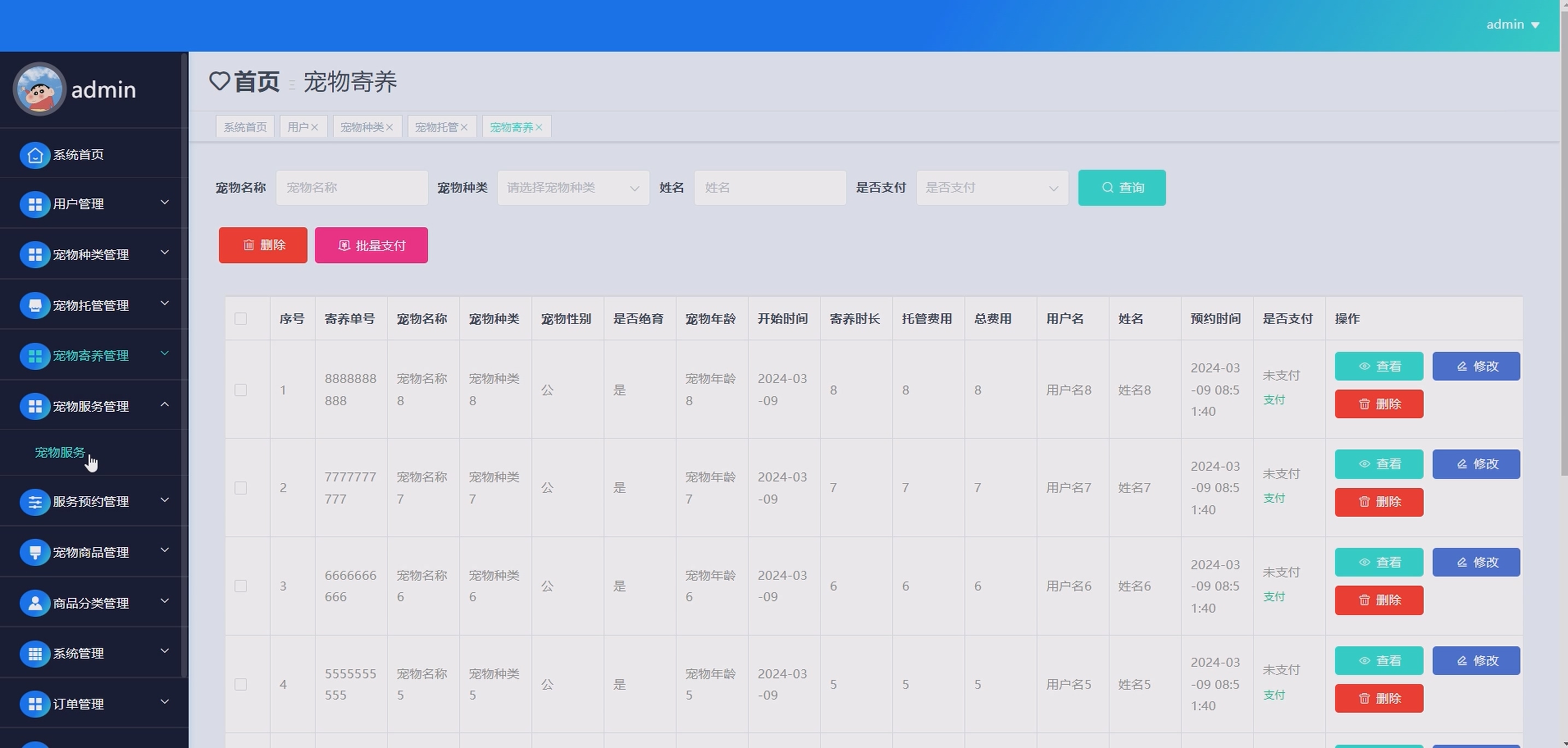Screen dimensions: 1568x748
Task: Open the 系统首页 sidebar menu item
Action: (93, 155)
